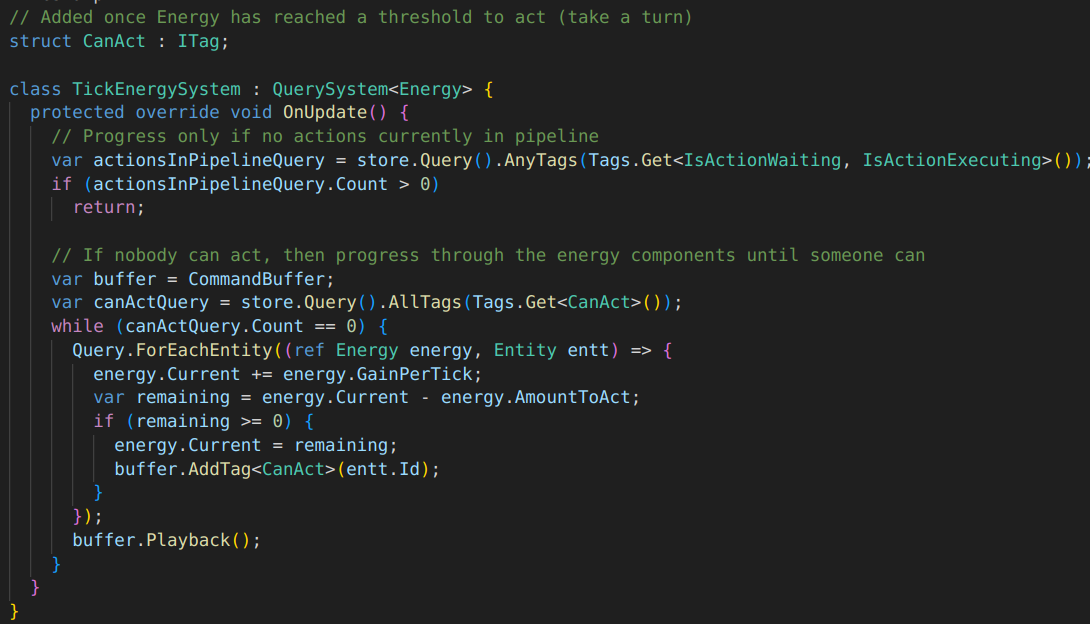Click the canActQuery variable declaration
This screenshot has height=624, width=1090.
pyautogui.click(x=151, y=303)
